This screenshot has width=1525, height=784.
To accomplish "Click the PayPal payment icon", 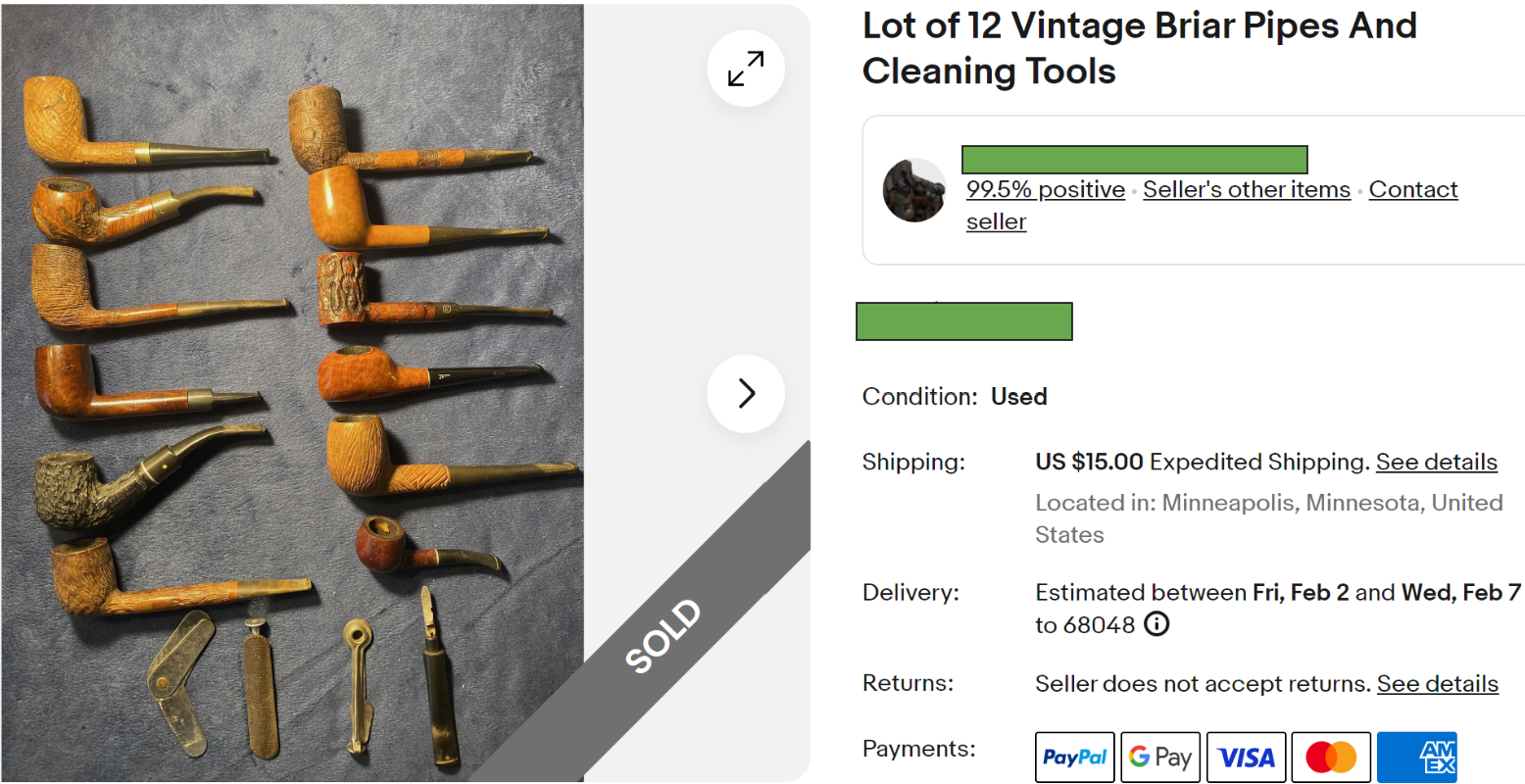I will [1074, 757].
